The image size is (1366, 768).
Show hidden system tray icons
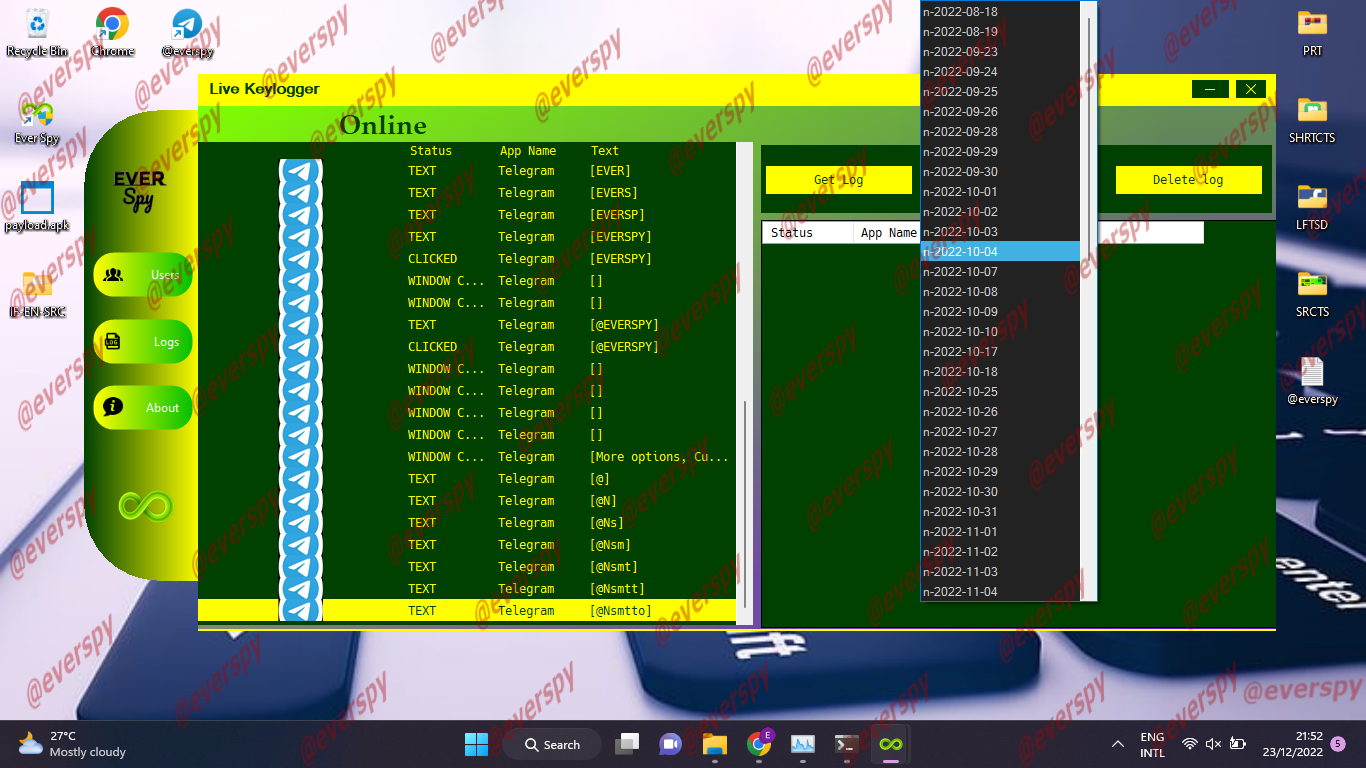click(x=1117, y=744)
